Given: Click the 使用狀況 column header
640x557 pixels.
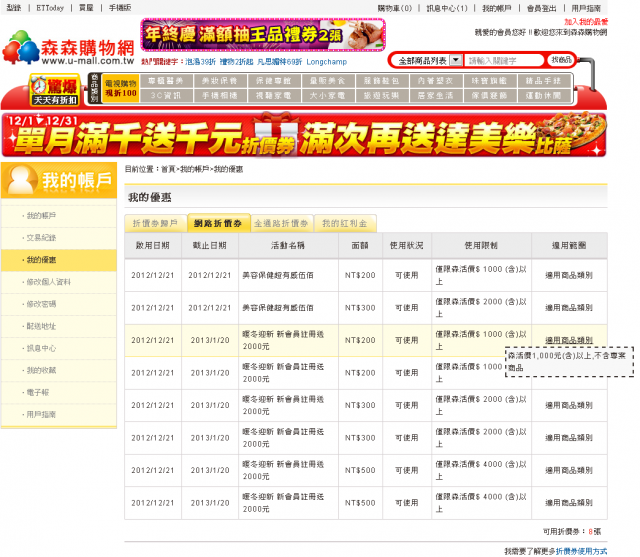Looking at the screenshot, I should click(x=407, y=246).
